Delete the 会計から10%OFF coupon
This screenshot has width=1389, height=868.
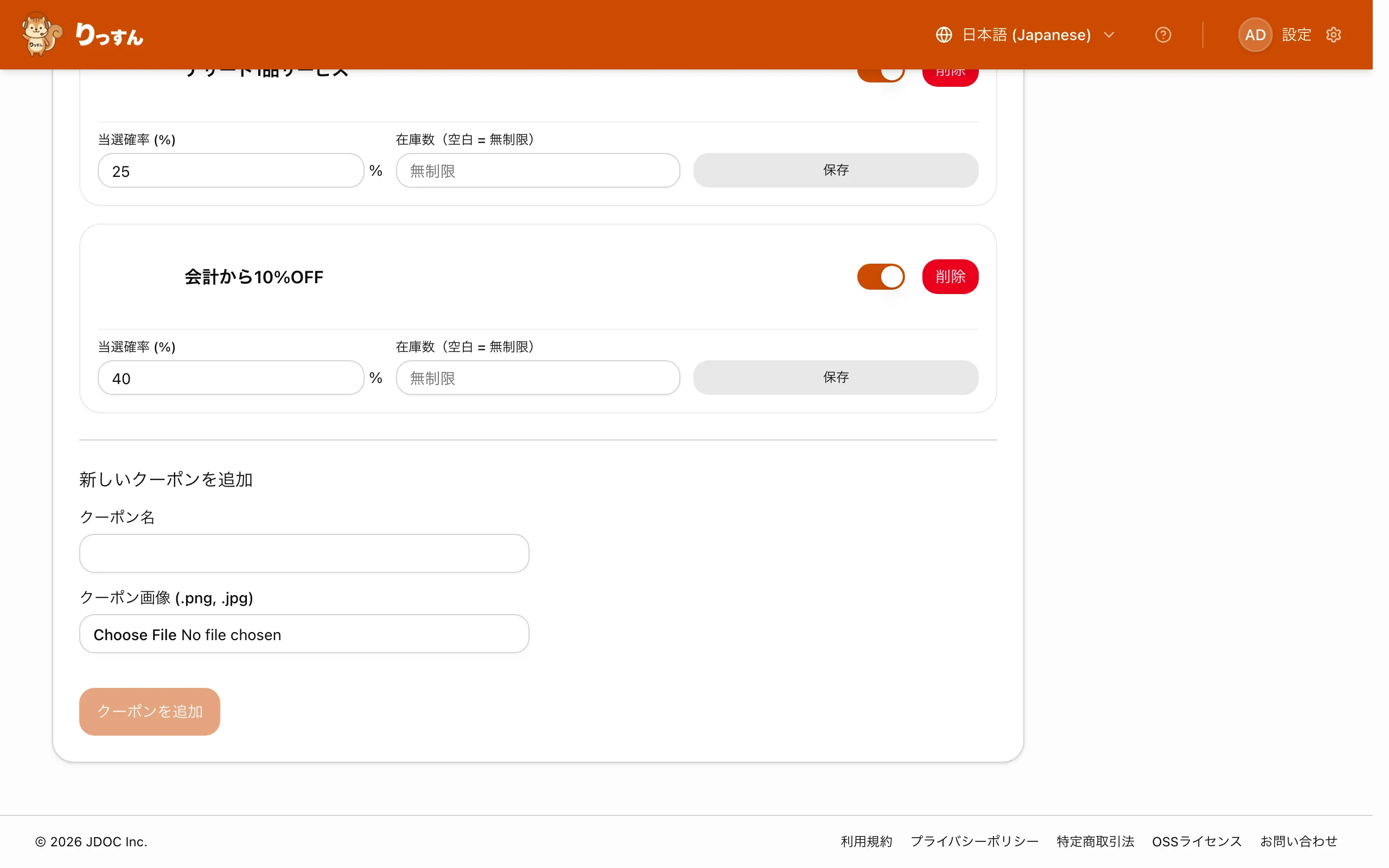(950, 277)
